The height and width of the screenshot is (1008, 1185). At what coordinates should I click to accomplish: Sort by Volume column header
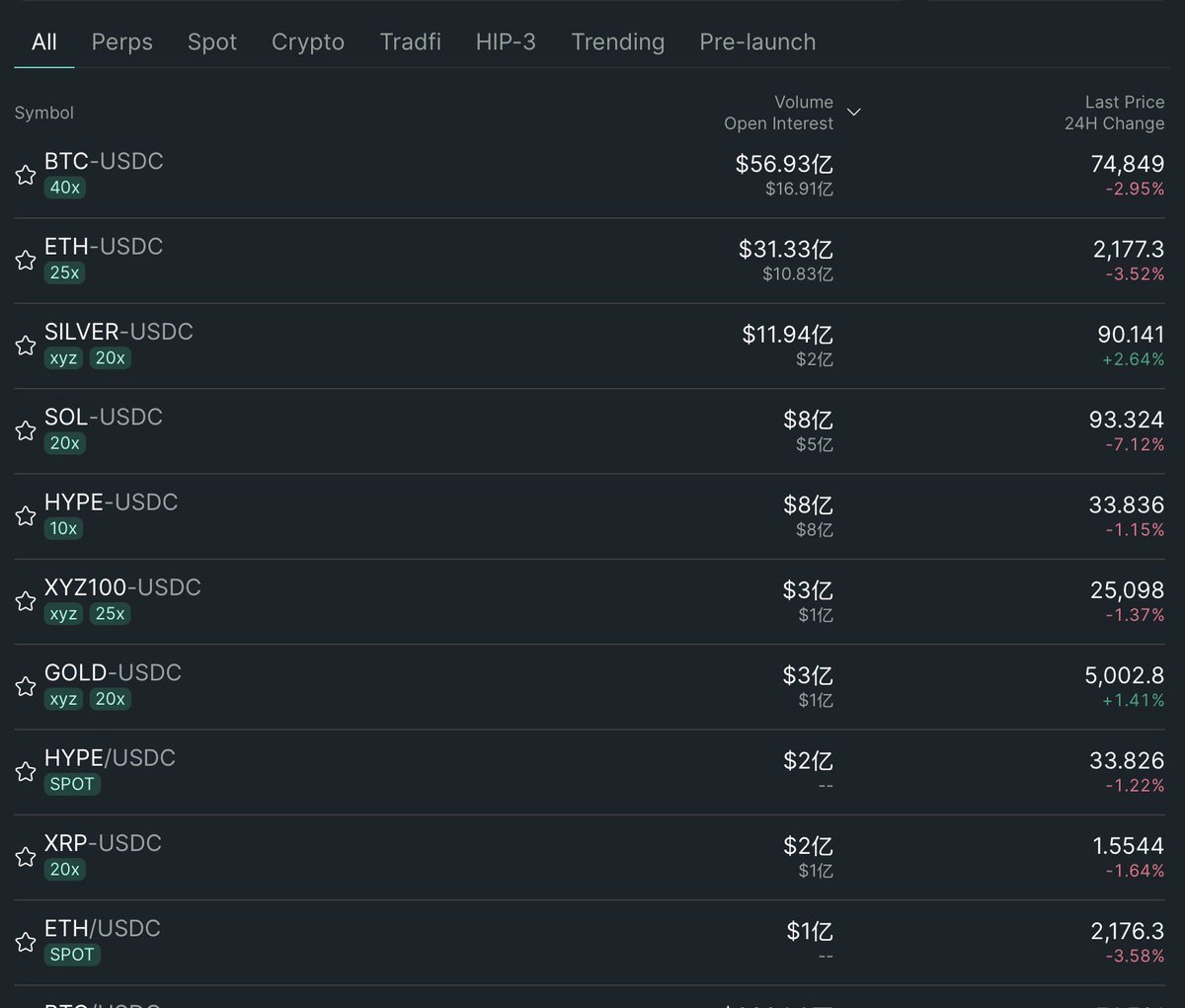click(803, 103)
